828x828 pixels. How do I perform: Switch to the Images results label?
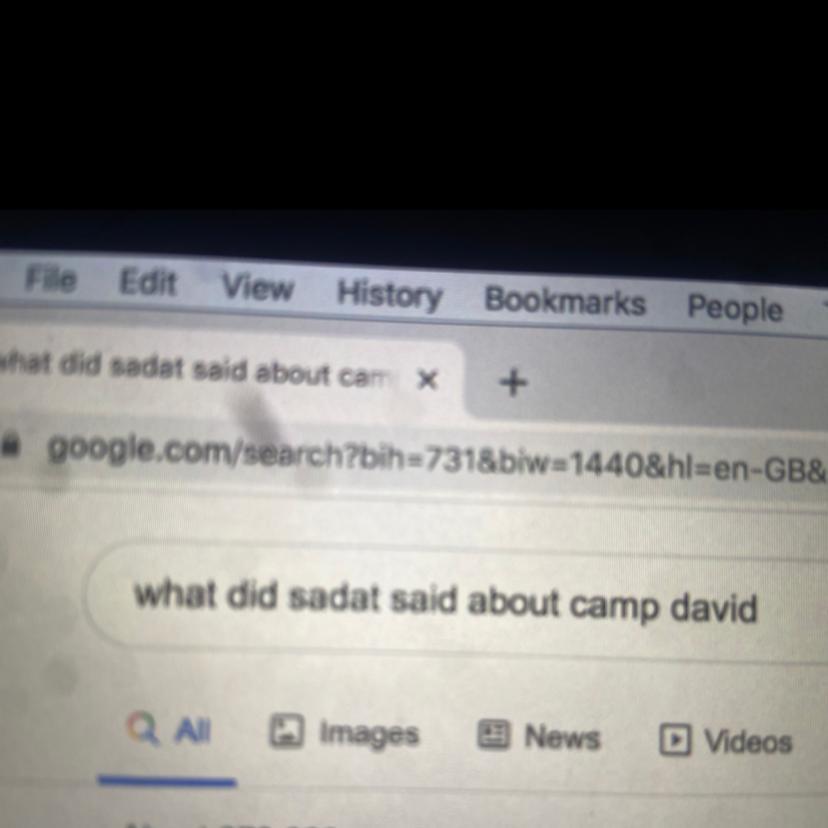pos(369,735)
